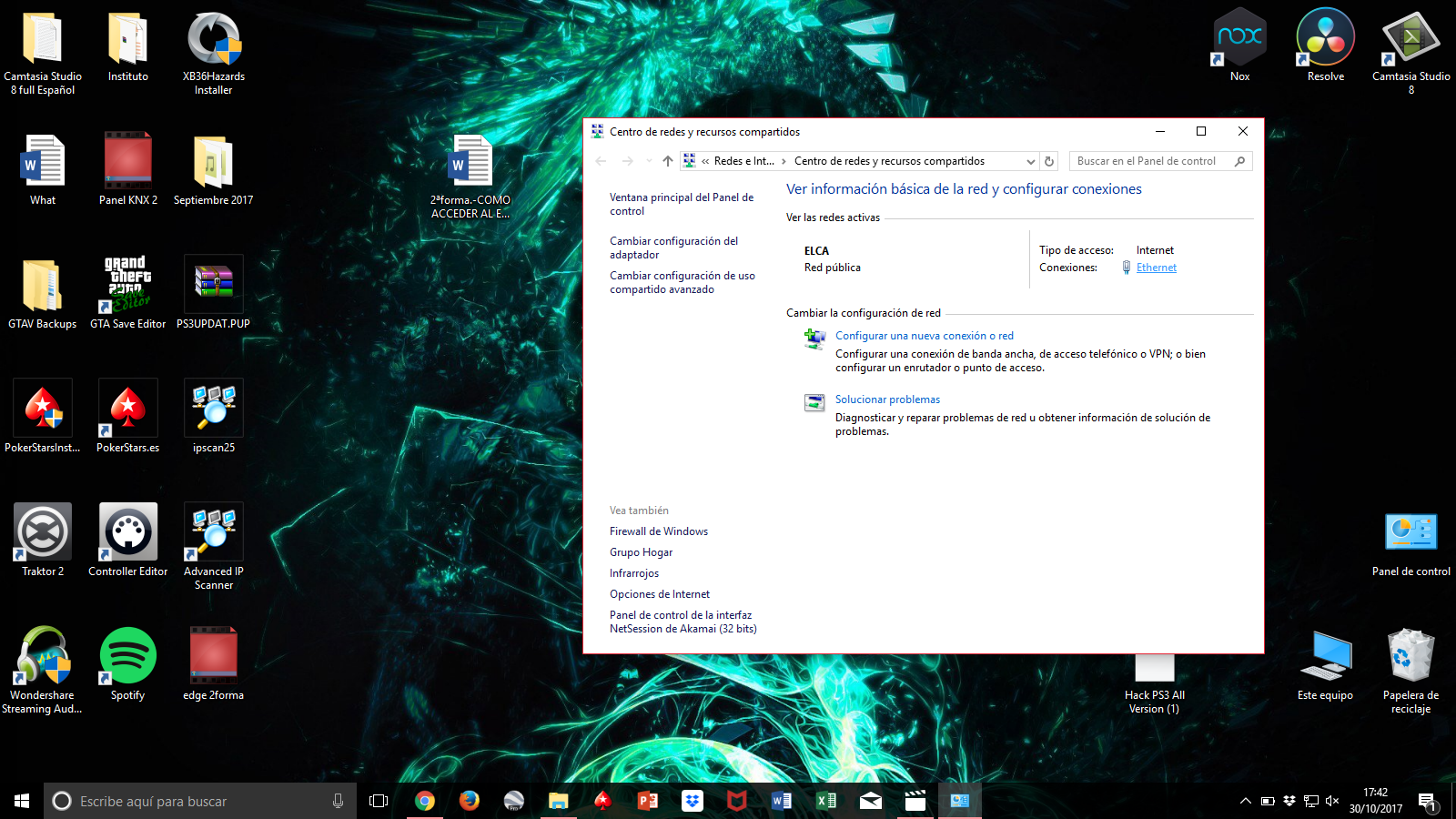Image resolution: width=1456 pixels, height=819 pixels.
Task: Click the Cortana microphone icon
Action: click(338, 801)
